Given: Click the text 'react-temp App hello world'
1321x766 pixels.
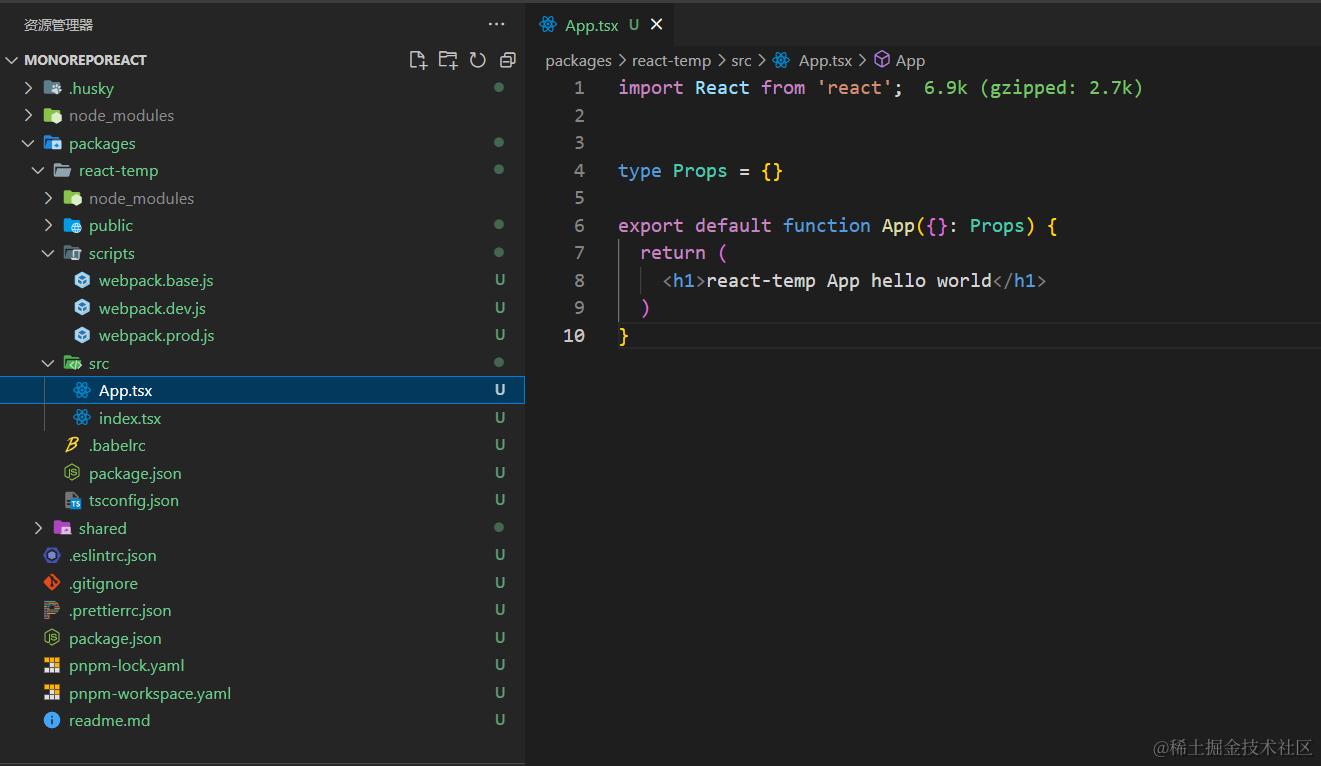Looking at the screenshot, I should [x=849, y=281].
